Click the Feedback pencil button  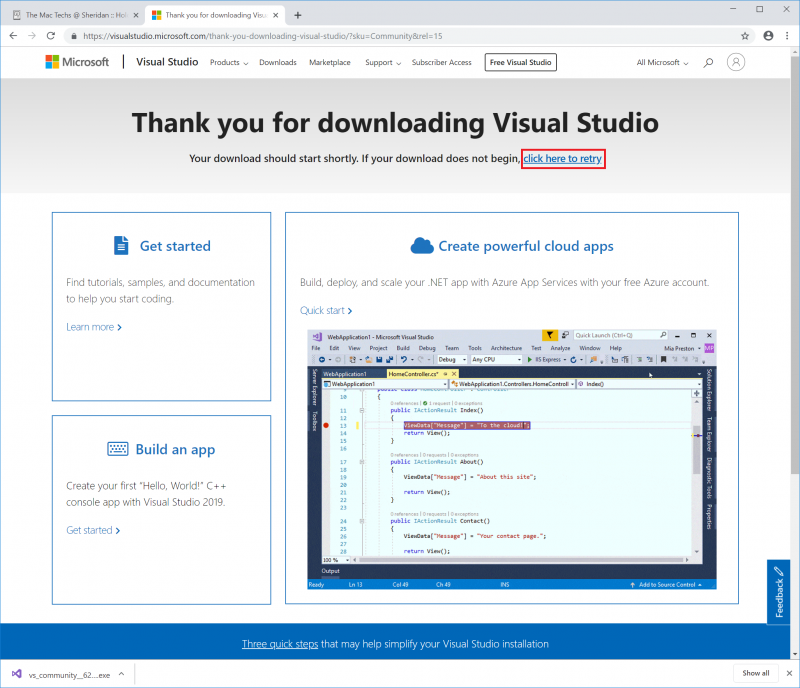coord(779,592)
